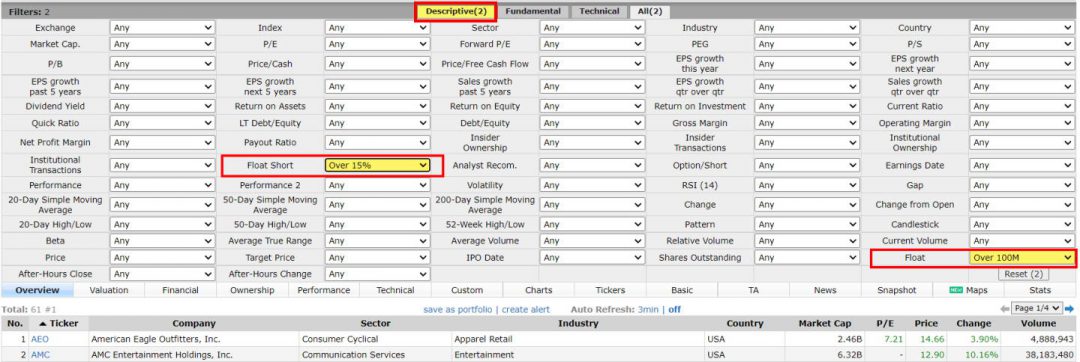Open the Descriptive(2) filter tab
The width and height of the screenshot is (1080, 362).
[455, 11]
